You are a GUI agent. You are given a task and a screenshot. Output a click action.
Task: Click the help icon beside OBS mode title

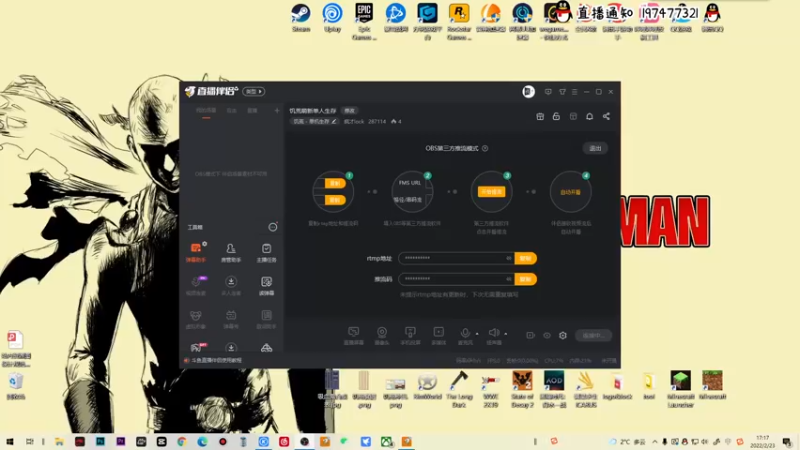pos(485,148)
